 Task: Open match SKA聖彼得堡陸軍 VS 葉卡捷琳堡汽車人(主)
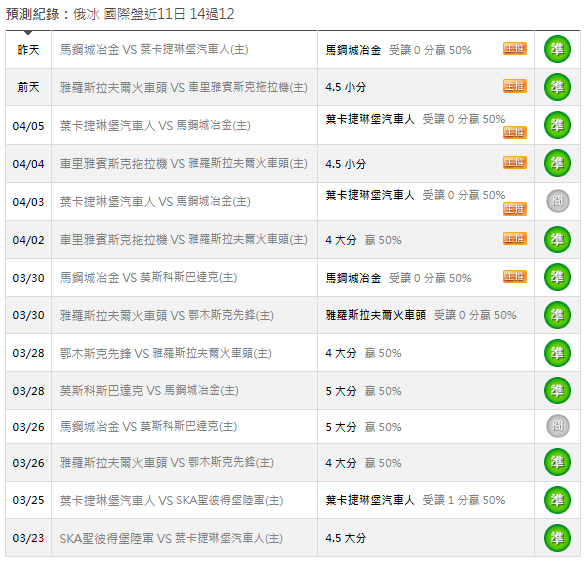(x=171, y=538)
